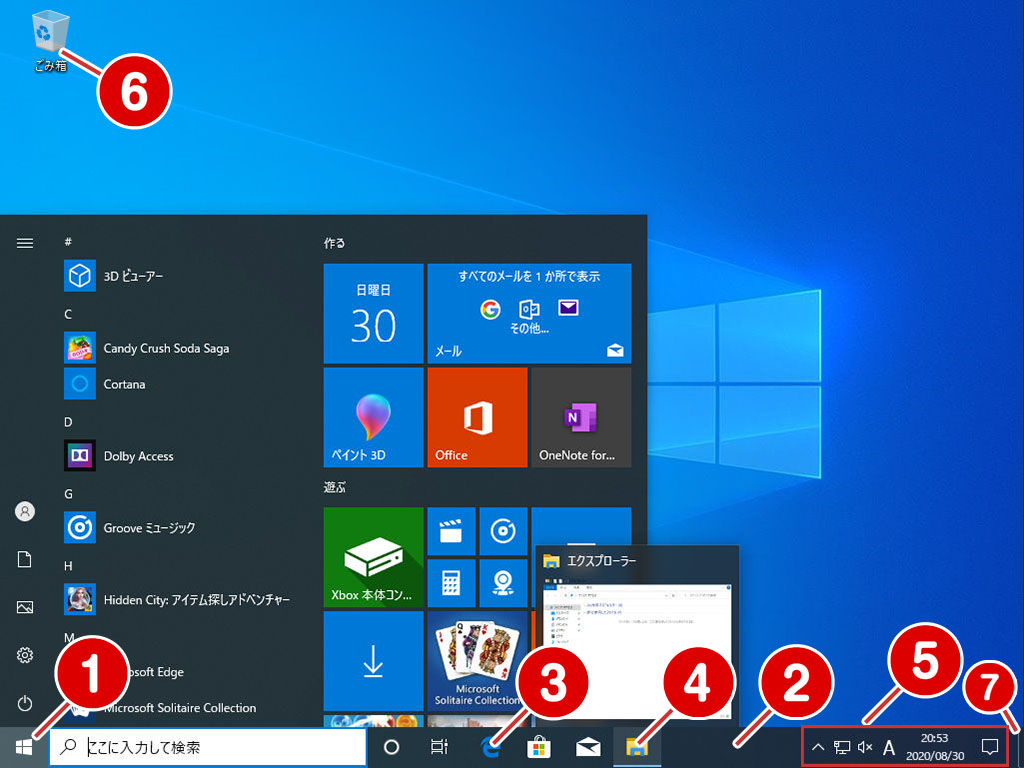The width and height of the screenshot is (1024, 768).
Task: Click the C letter header in the app list
Action: click(68, 314)
